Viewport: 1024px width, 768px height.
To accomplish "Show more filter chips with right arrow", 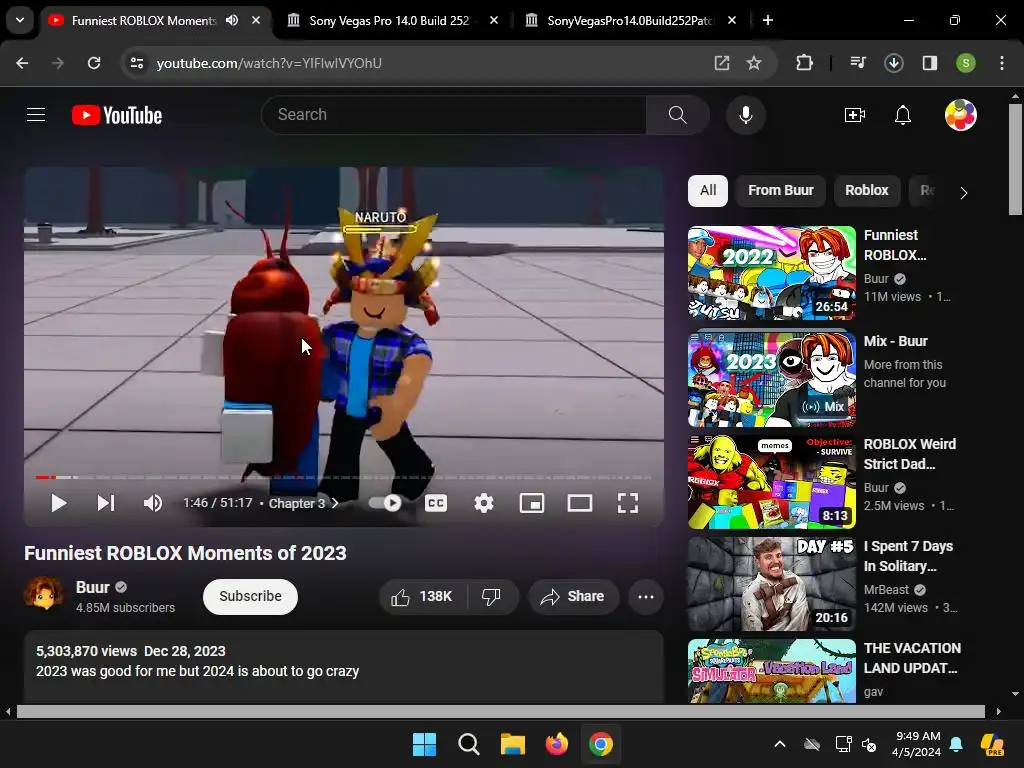I will coord(963,193).
